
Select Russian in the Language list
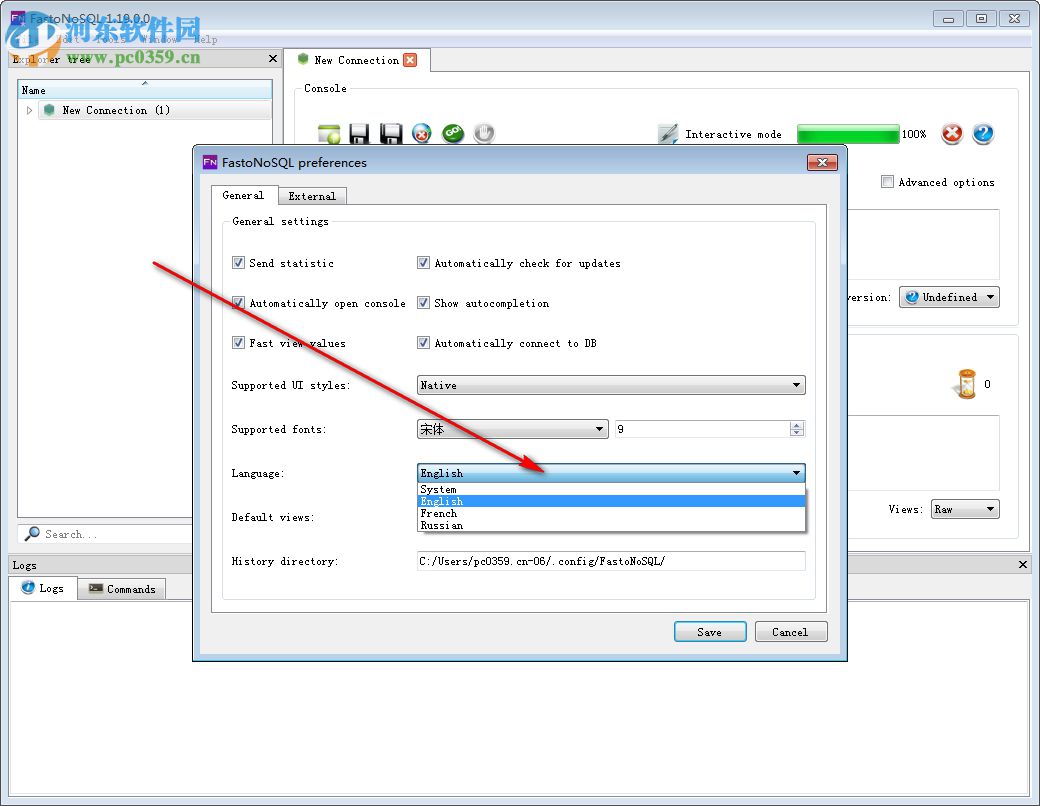click(611, 525)
